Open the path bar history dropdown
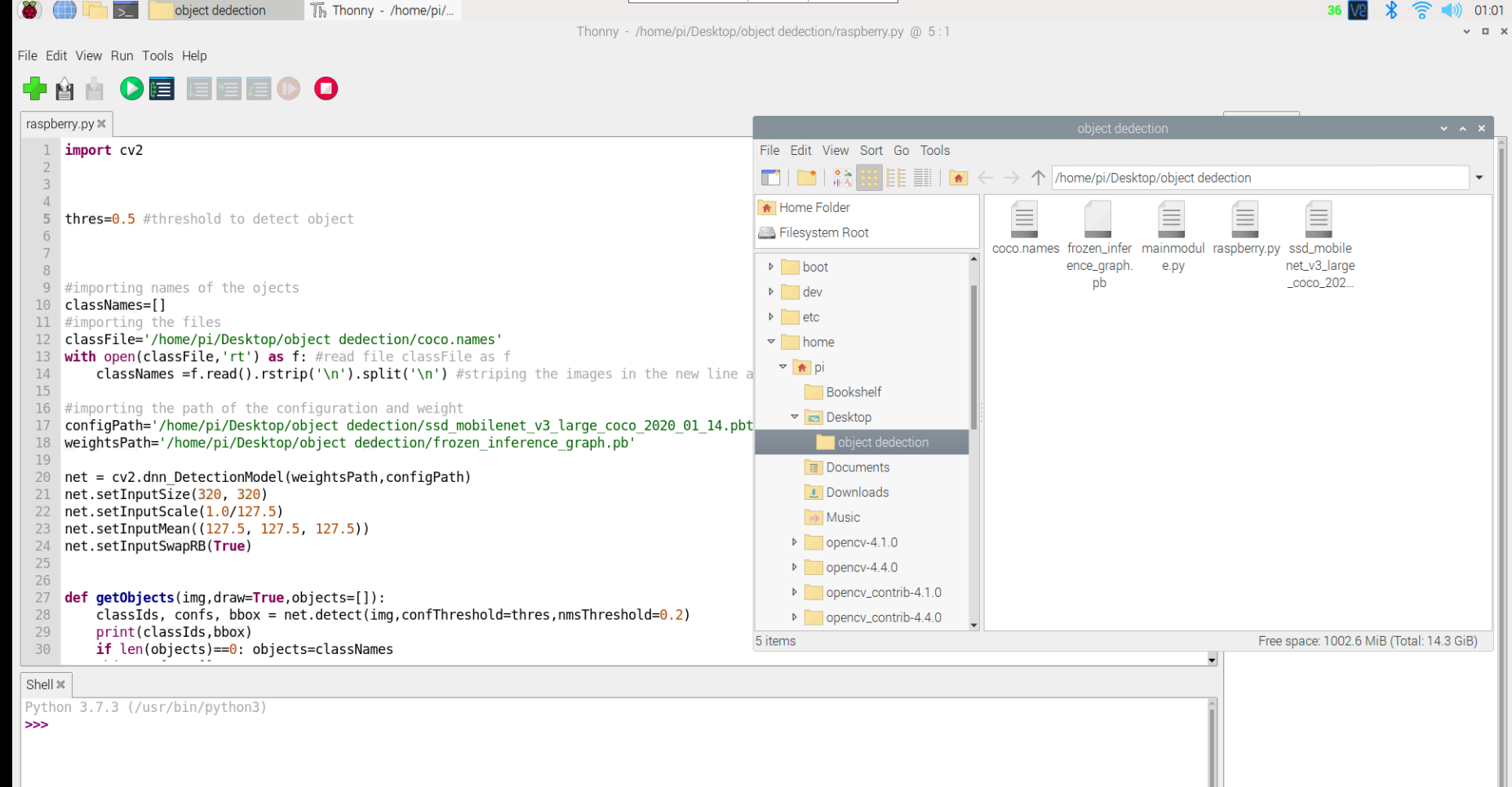The width and height of the screenshot is (1512, 787). click(1479, 178)
